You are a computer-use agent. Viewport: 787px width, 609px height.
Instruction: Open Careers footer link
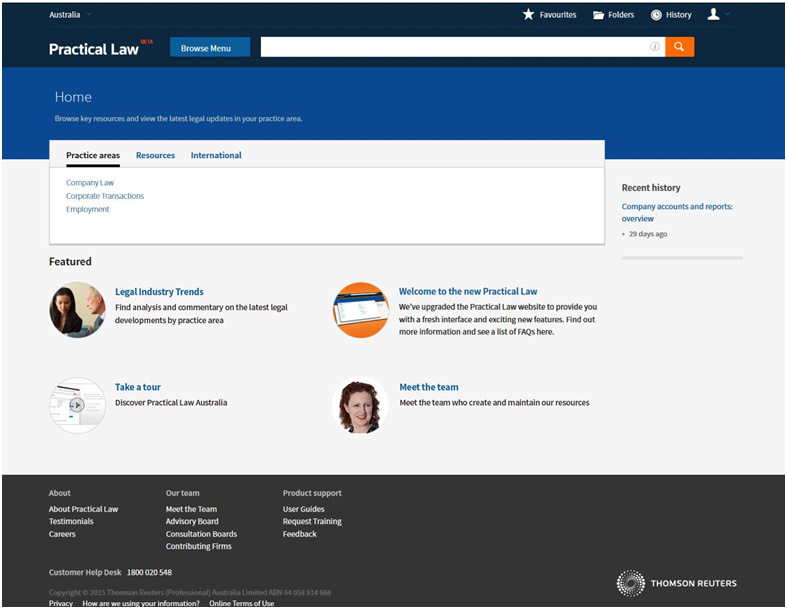62,534
